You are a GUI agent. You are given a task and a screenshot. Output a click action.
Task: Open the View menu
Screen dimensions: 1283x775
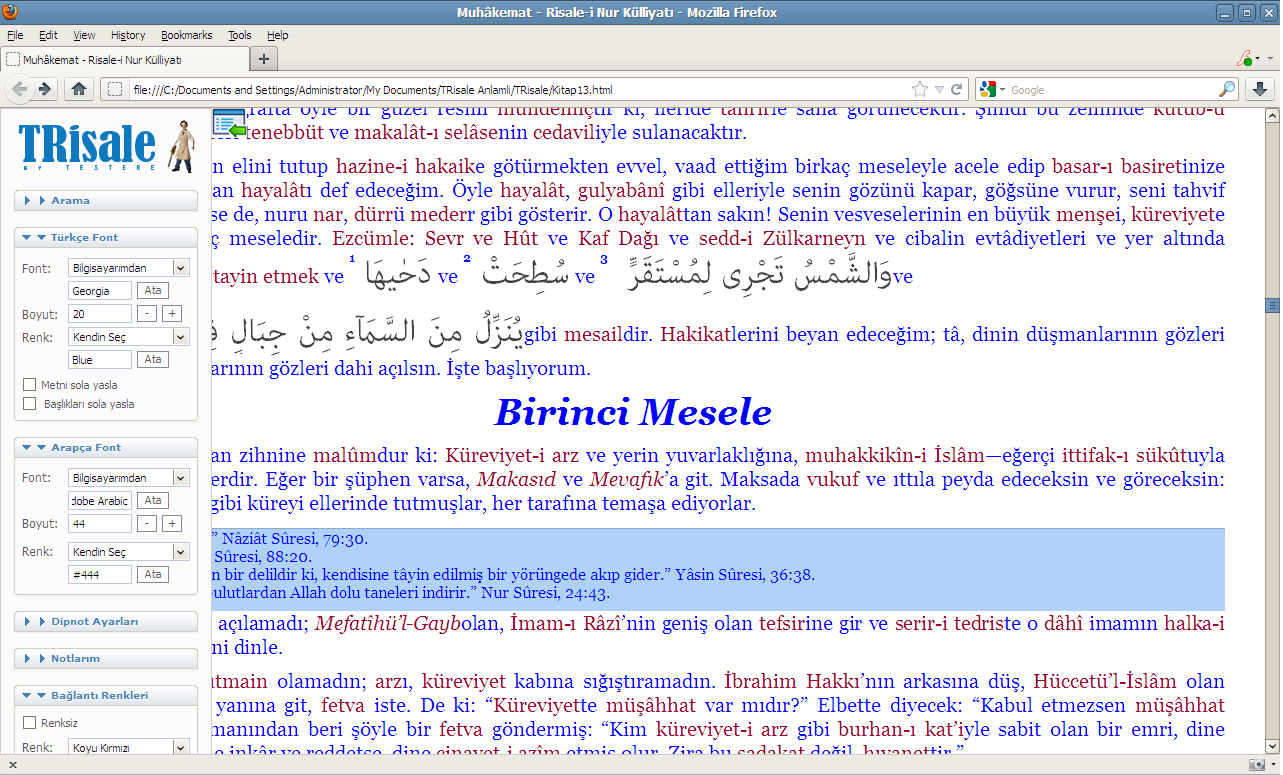pyautogui.click(x=84, y=35)
